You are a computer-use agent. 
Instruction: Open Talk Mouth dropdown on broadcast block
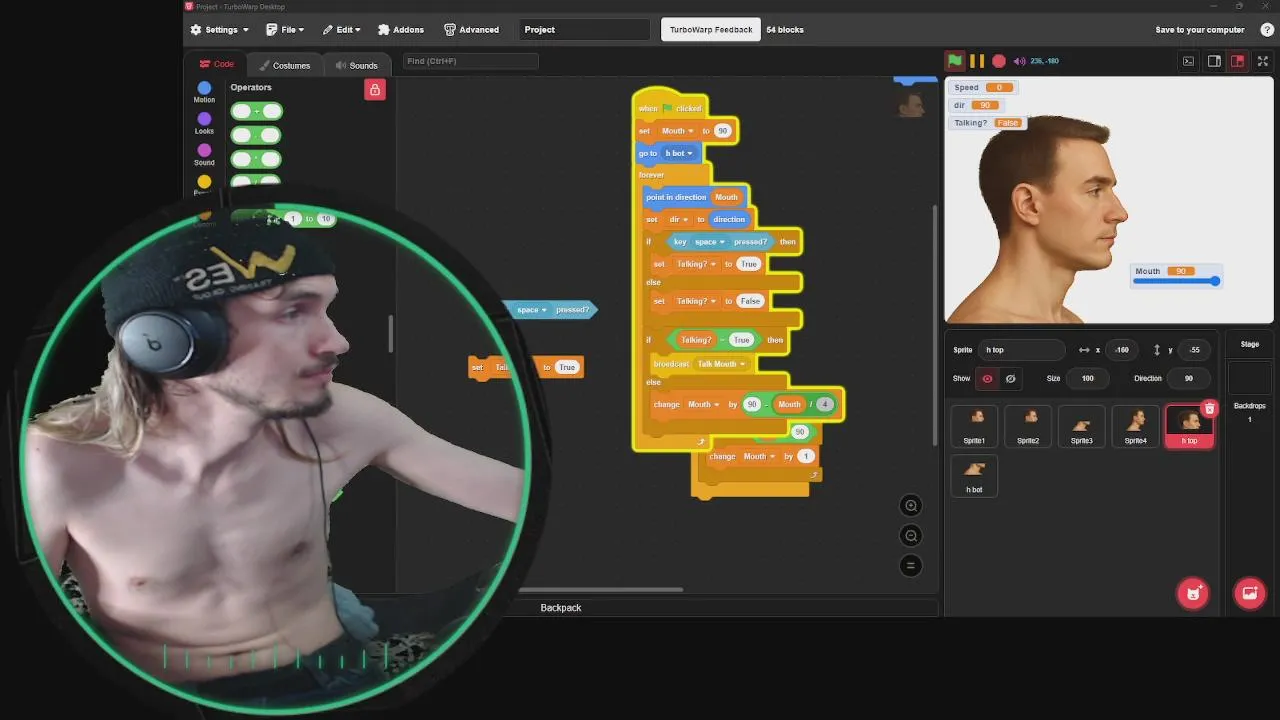[721, 364]
